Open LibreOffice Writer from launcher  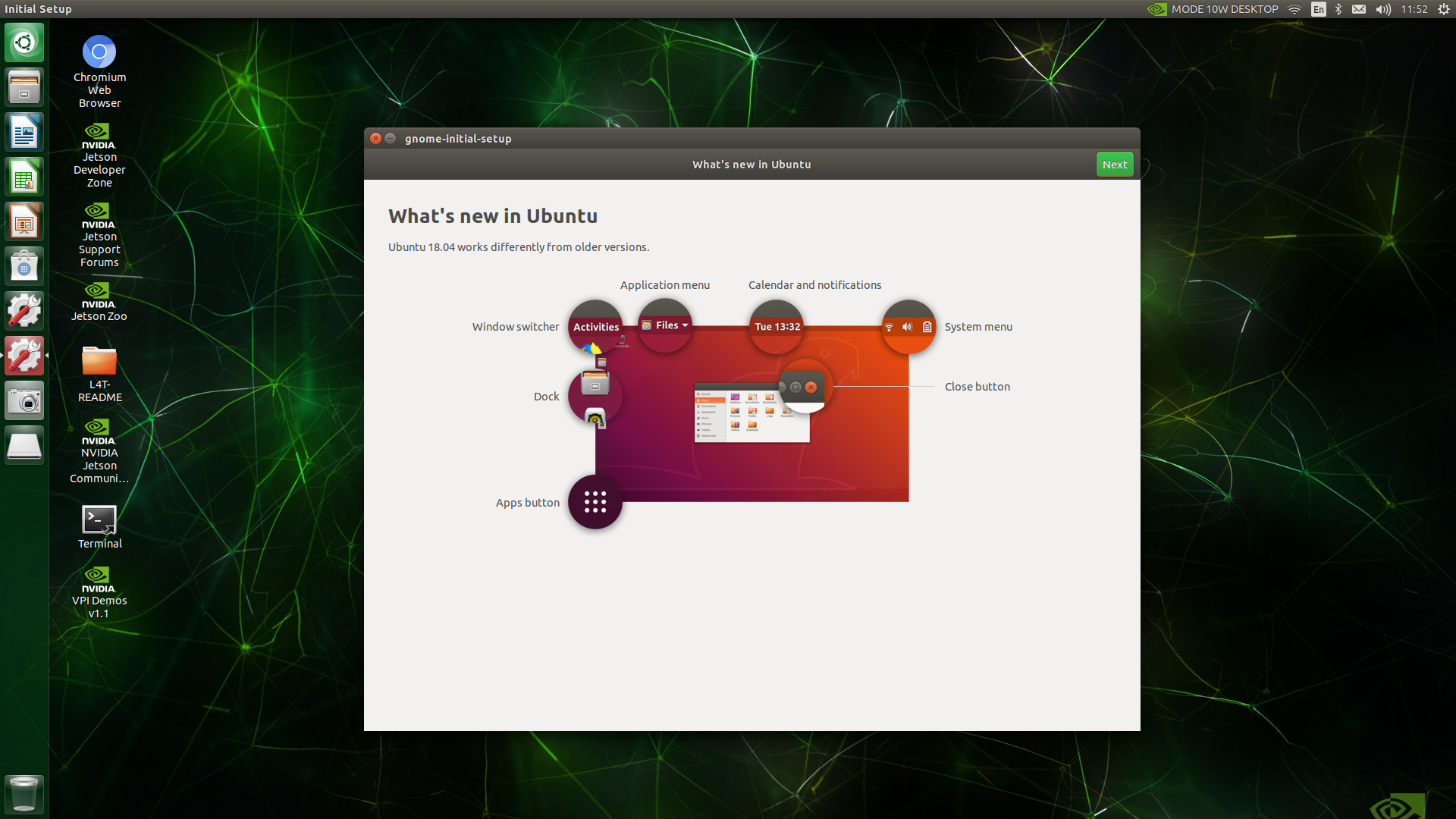tap(24, 133)
